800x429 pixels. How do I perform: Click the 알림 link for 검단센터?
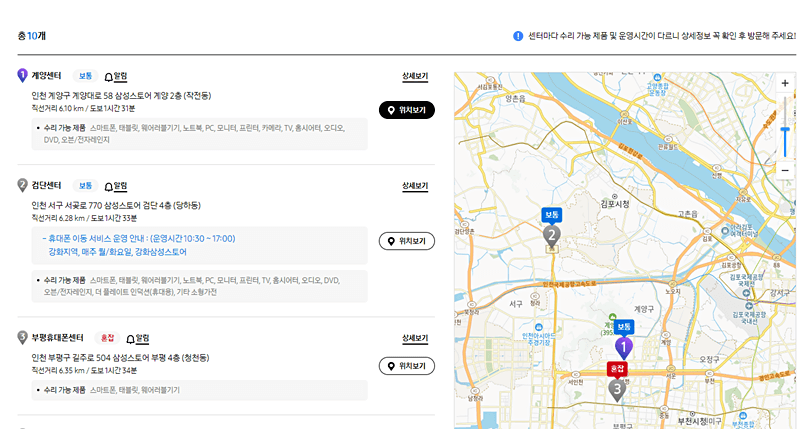pos(120,186)
